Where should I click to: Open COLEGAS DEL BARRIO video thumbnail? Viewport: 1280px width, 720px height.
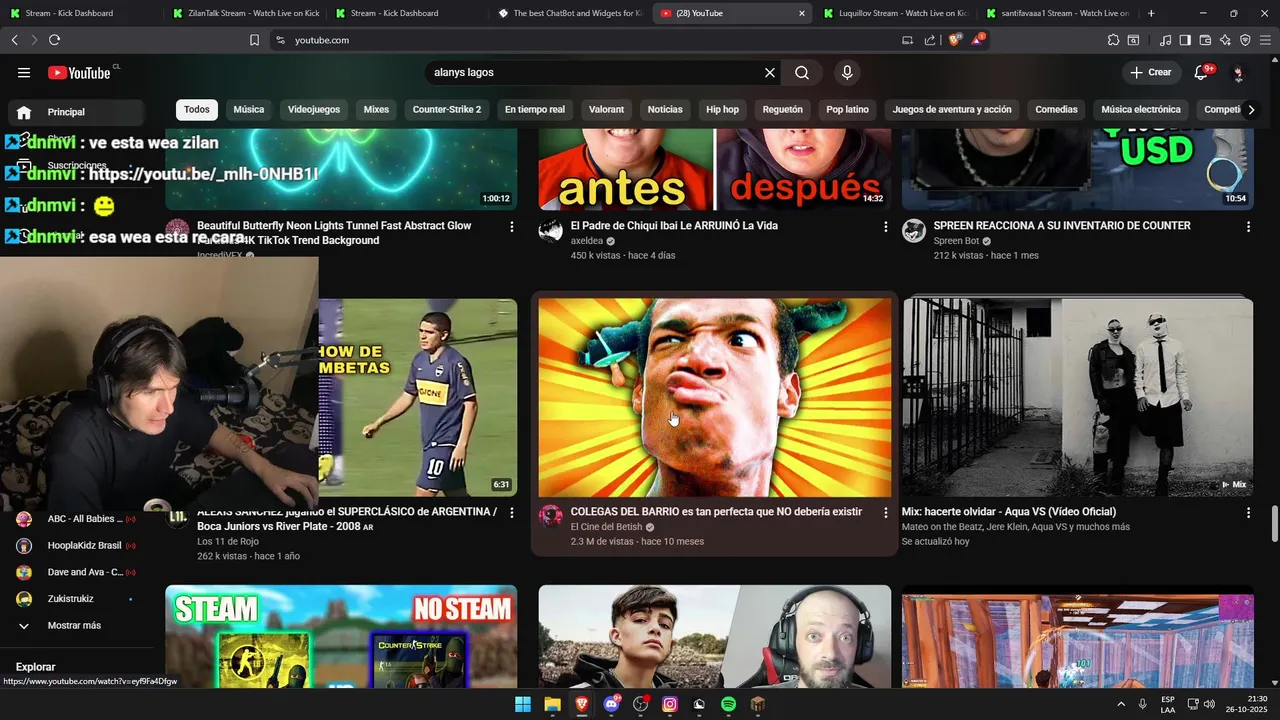point(715,397)
